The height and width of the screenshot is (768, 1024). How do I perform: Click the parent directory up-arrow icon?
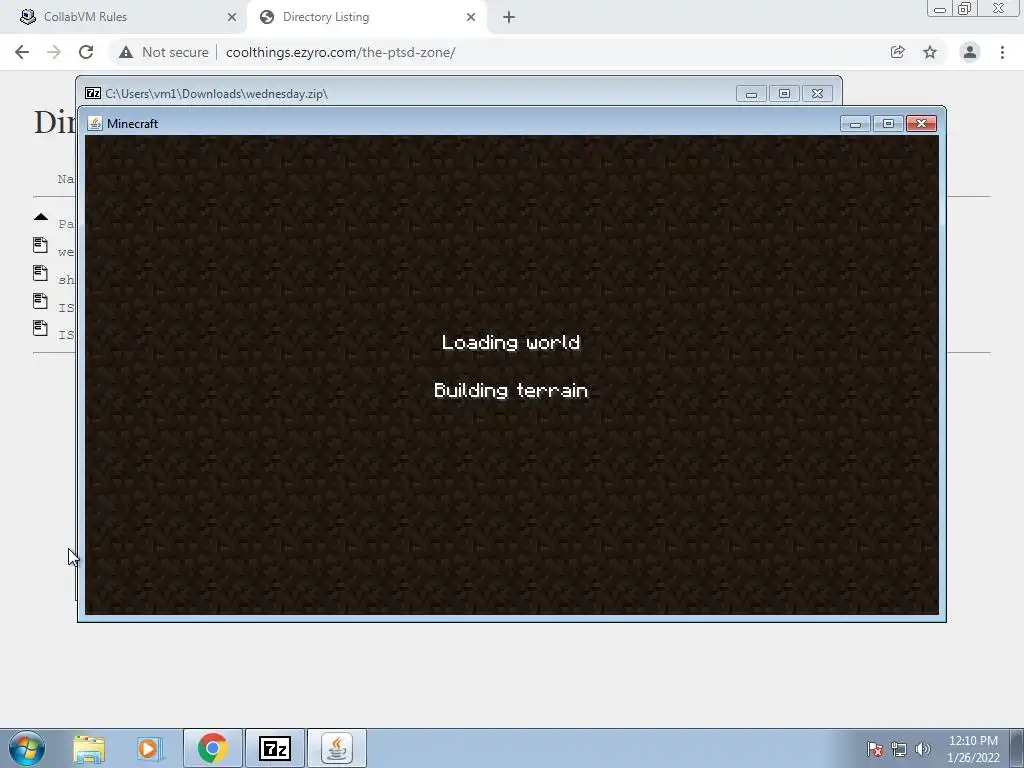(x=40, y=217)
